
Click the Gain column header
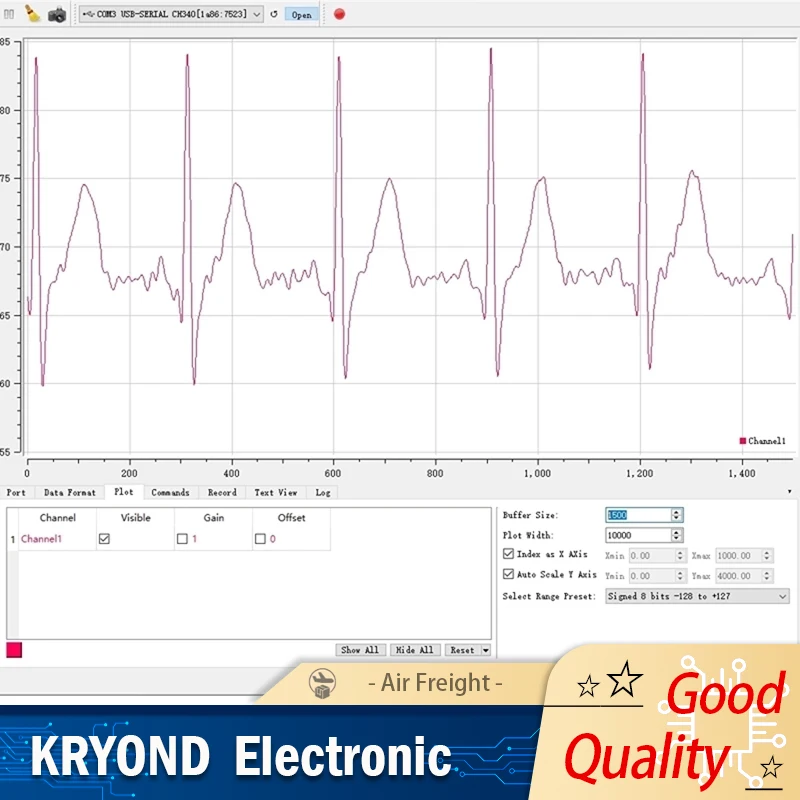pos(213,518)
